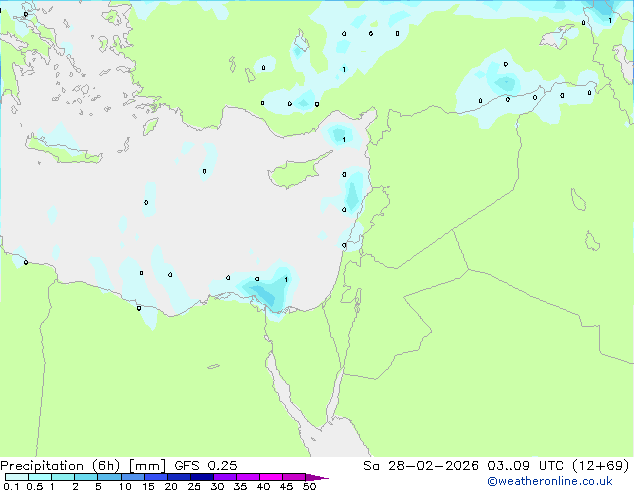
Task: Click the legend arrow beyond 50 mm
Action: (317, 477)
